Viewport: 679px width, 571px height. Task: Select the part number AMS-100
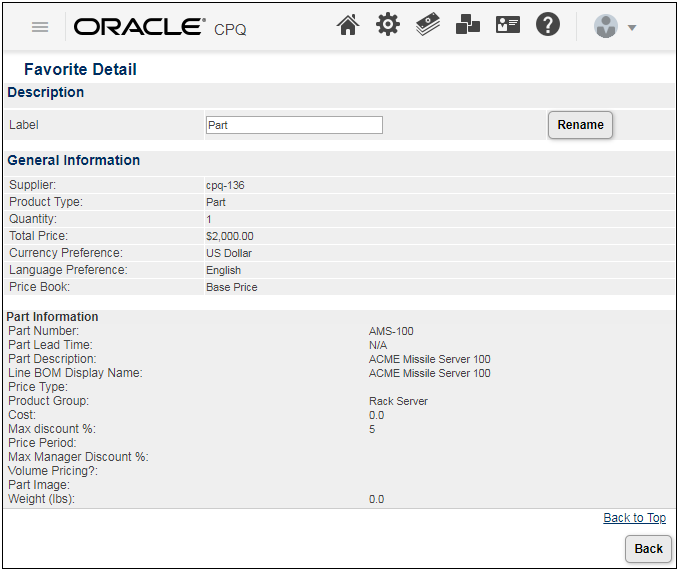(391, 331)
